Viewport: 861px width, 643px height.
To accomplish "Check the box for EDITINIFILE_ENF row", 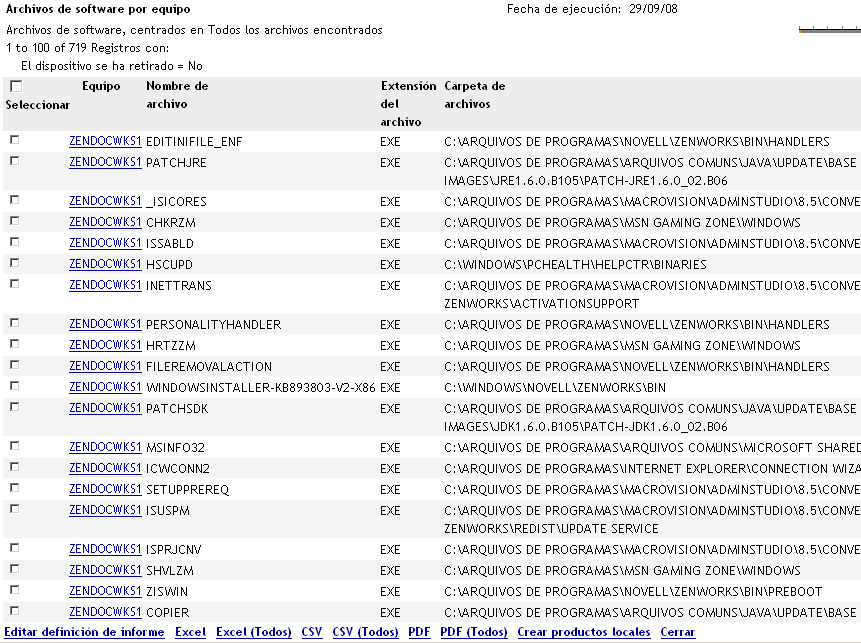I will pos(15,140).
